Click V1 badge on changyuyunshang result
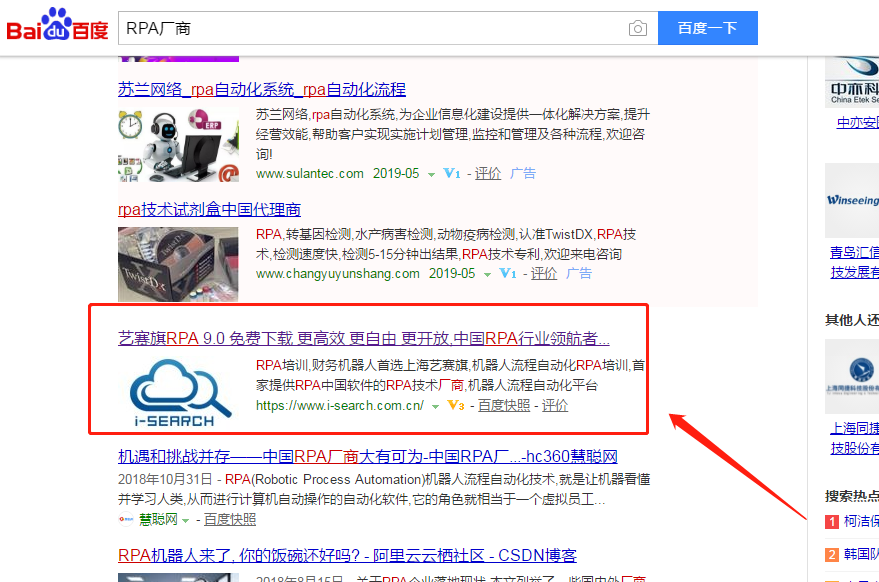 (x=508, y=274)
